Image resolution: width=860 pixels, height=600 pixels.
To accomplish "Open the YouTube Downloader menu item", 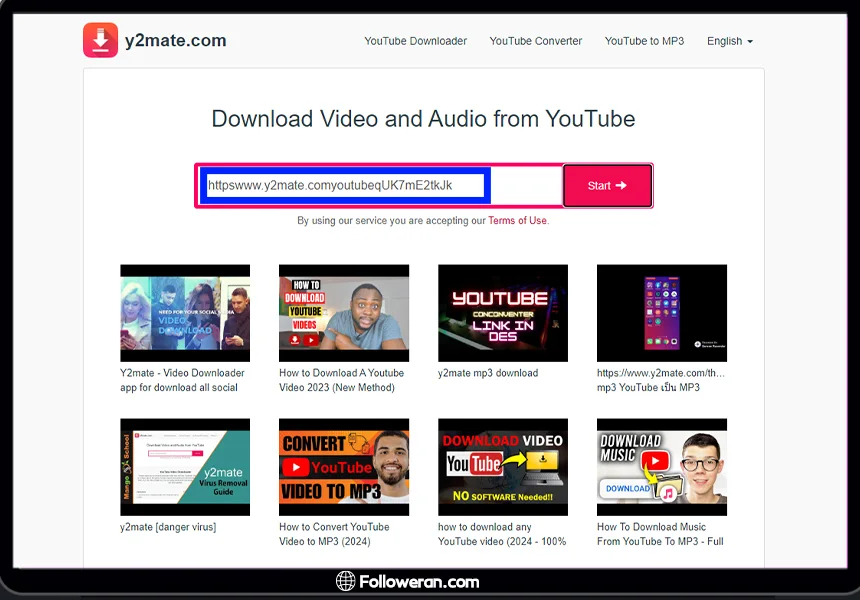I will (x=415, y=41).
